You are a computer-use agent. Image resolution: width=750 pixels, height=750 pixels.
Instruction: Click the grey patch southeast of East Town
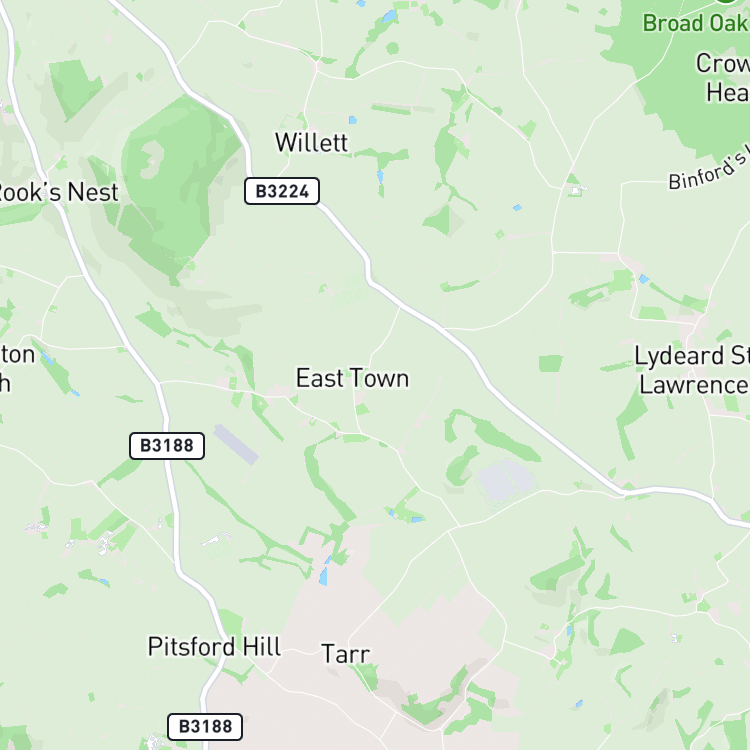(x=505, y=479)
